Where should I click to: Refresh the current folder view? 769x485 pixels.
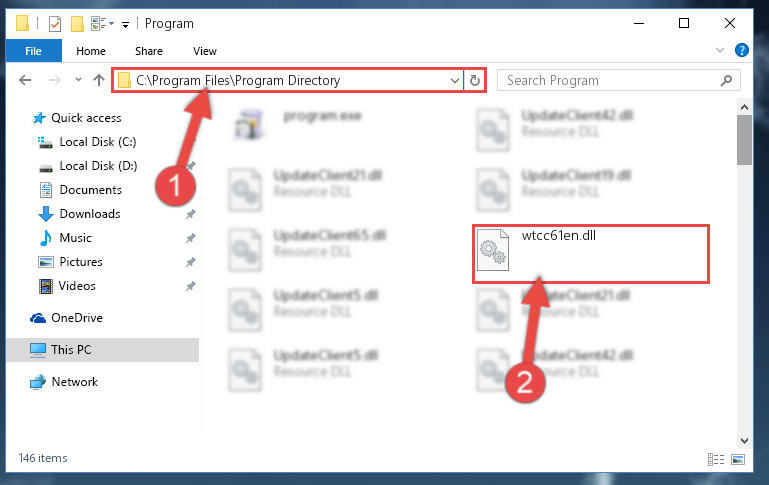475,80
